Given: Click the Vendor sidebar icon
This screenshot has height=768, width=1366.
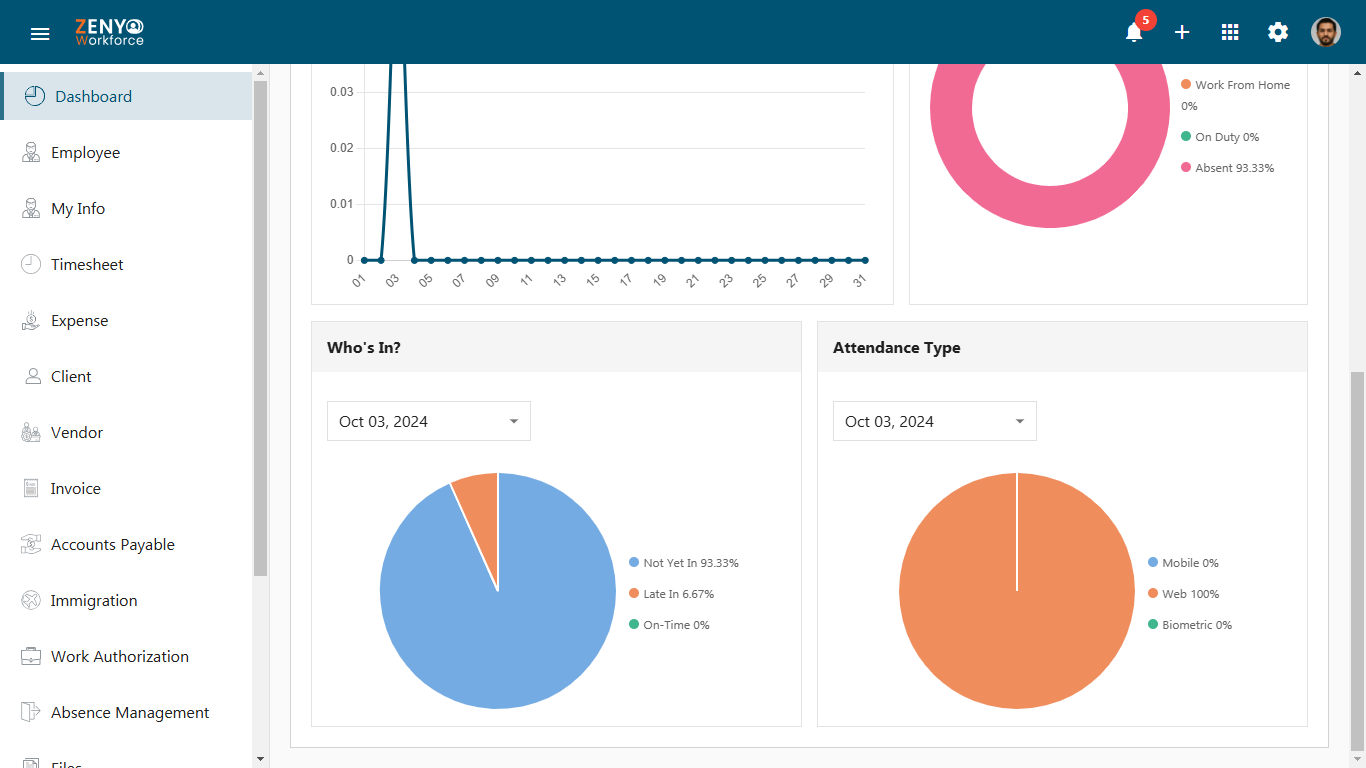Looking at the screenshot, I should tap(31, 432).
